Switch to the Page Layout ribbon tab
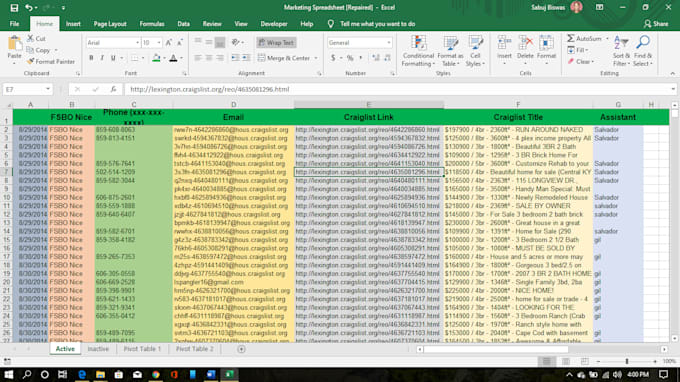Screen dimensions: 680x382 coord(110,24)
